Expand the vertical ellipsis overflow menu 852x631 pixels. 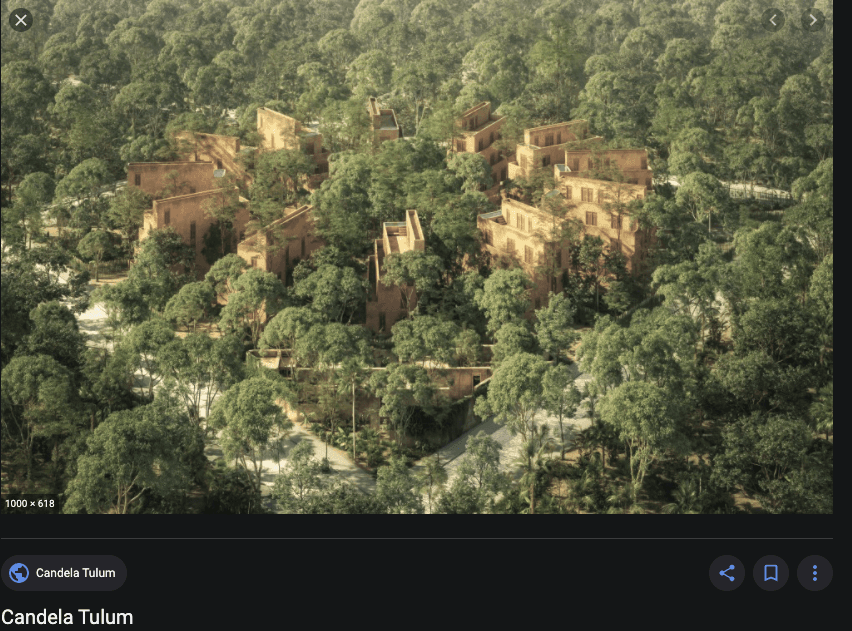[x=815, y=573]
